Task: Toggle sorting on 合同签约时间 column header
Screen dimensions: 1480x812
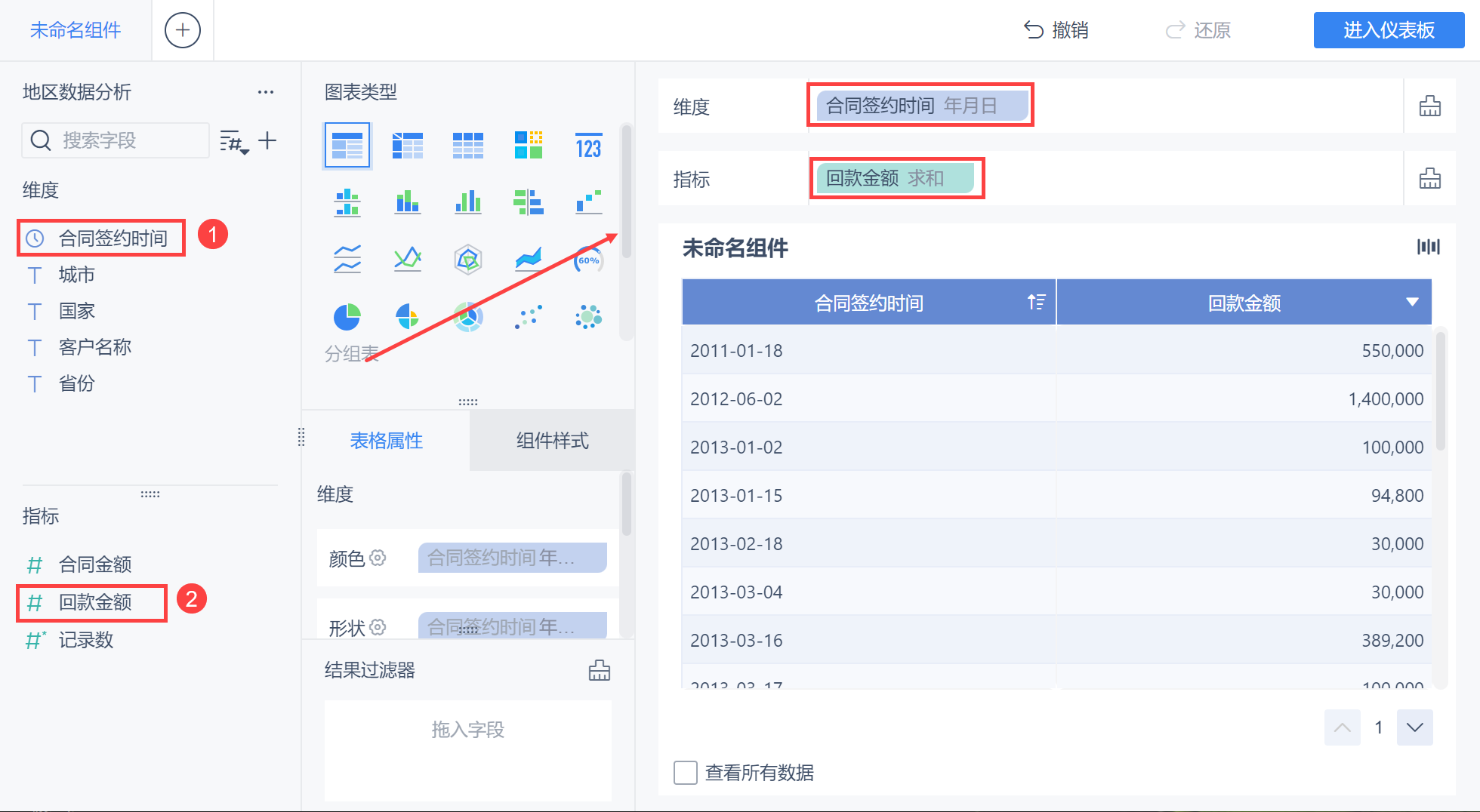Action: point(1036,303)
